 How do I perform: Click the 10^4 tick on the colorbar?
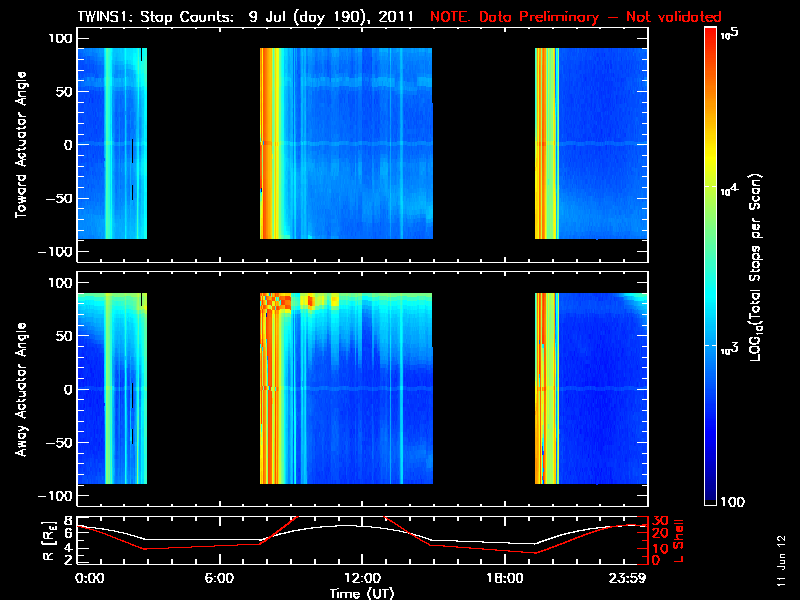point(729,191)
